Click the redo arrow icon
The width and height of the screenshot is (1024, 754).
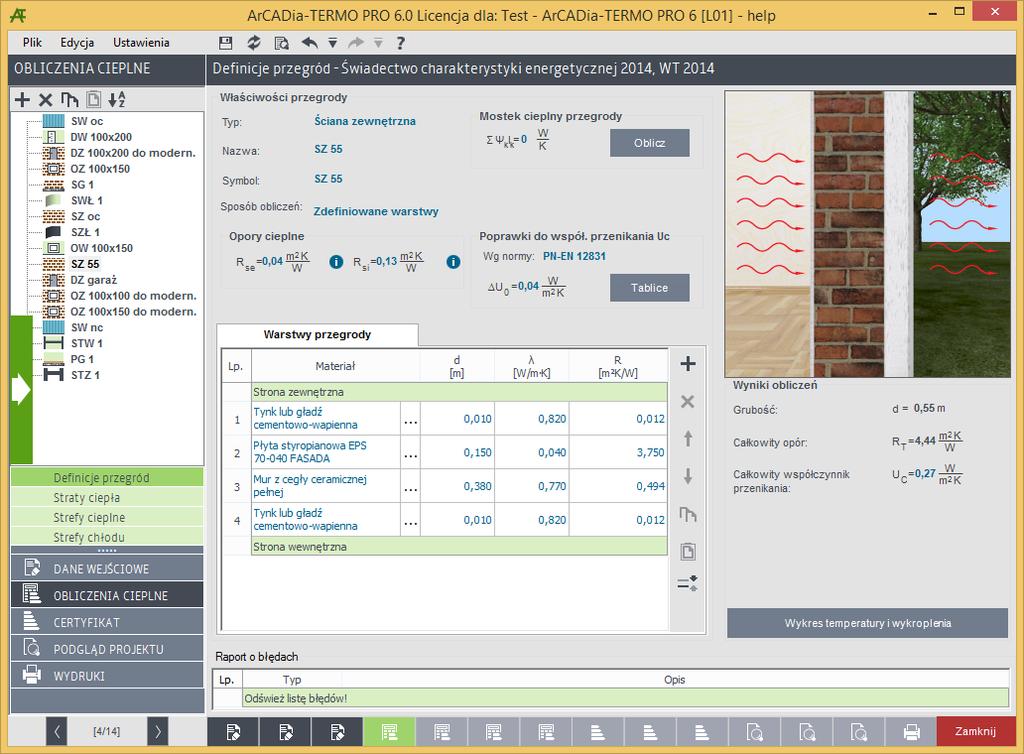point(356,43)
